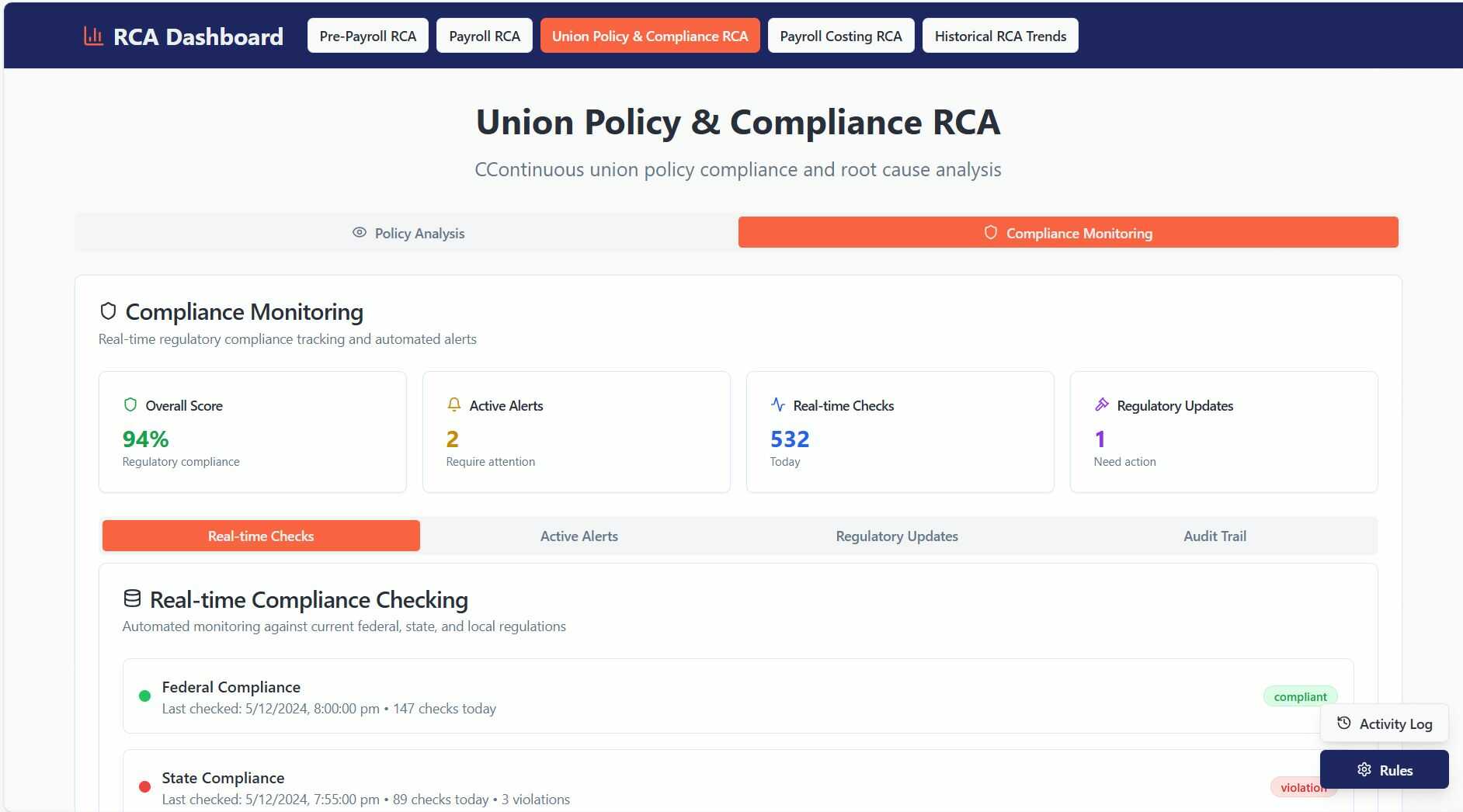Click the bell icon on Active Alerts card
This screenshot has height=812, width=1463.
point(454,404)
